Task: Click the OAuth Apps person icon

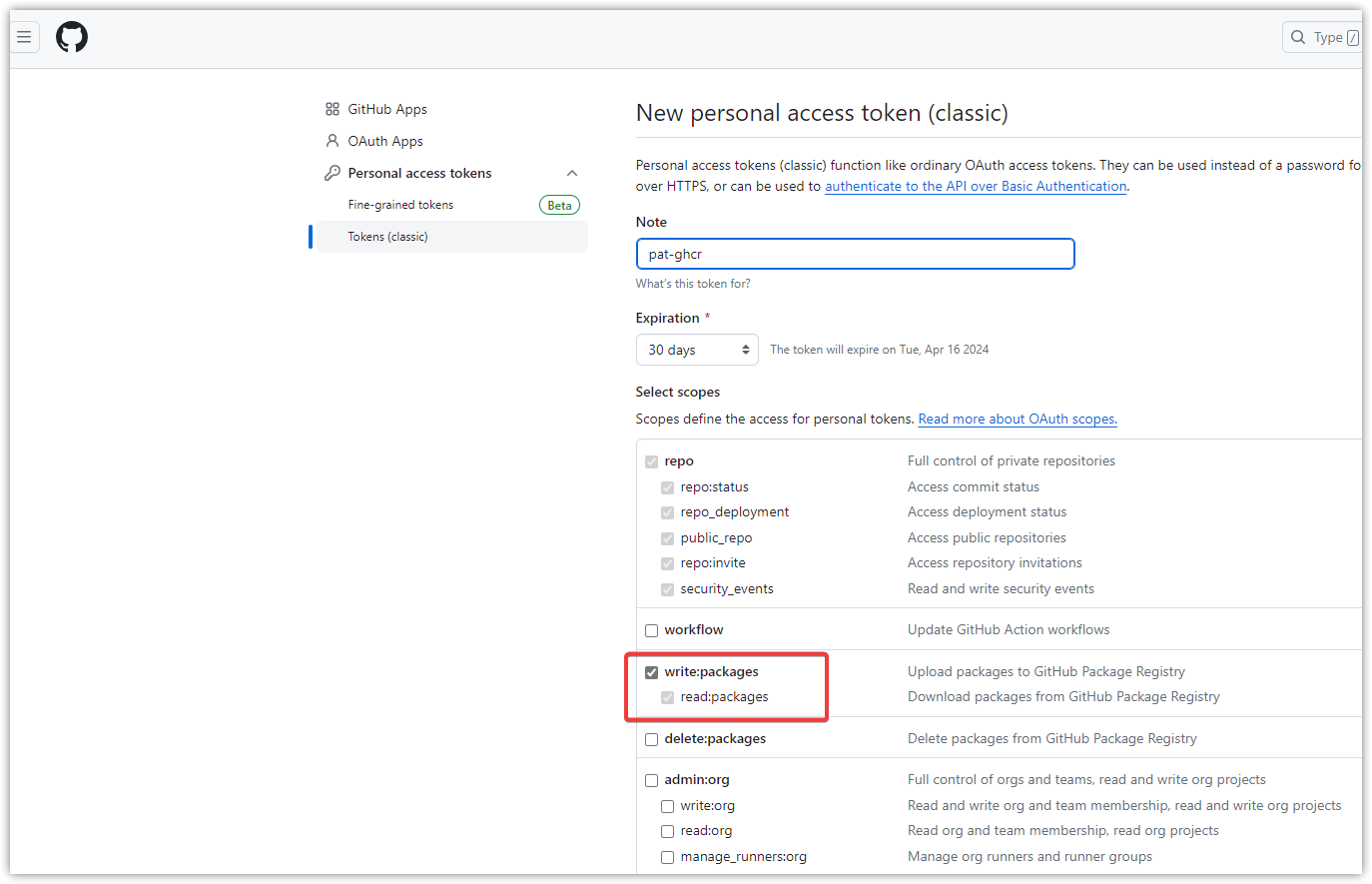Action: 332,141
